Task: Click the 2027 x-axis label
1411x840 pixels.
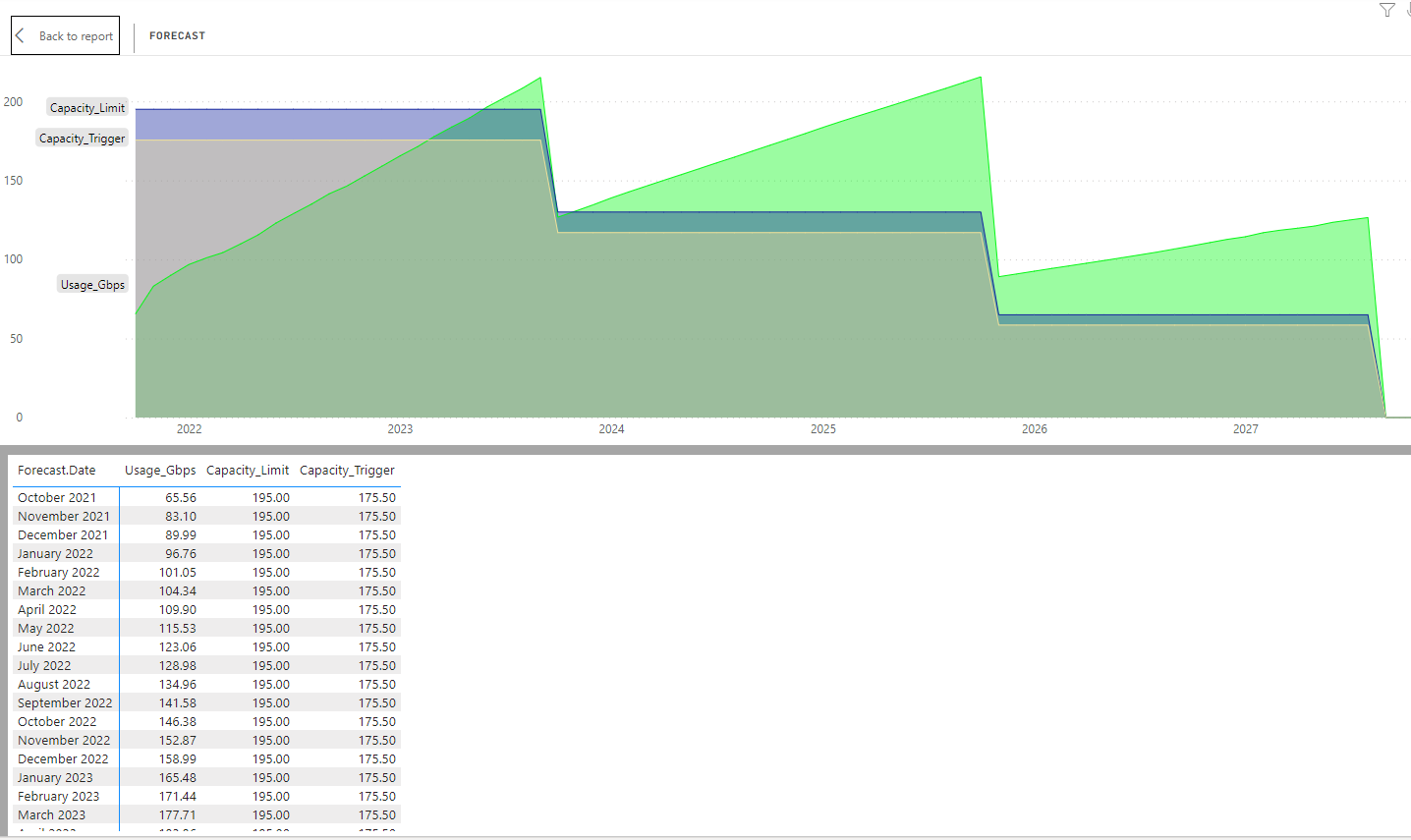Action: point(1246,429)
